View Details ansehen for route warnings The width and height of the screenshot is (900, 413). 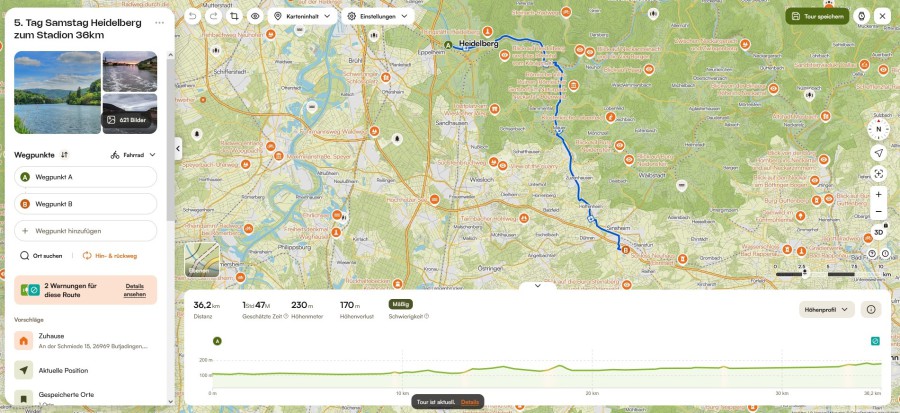[134, 290]
